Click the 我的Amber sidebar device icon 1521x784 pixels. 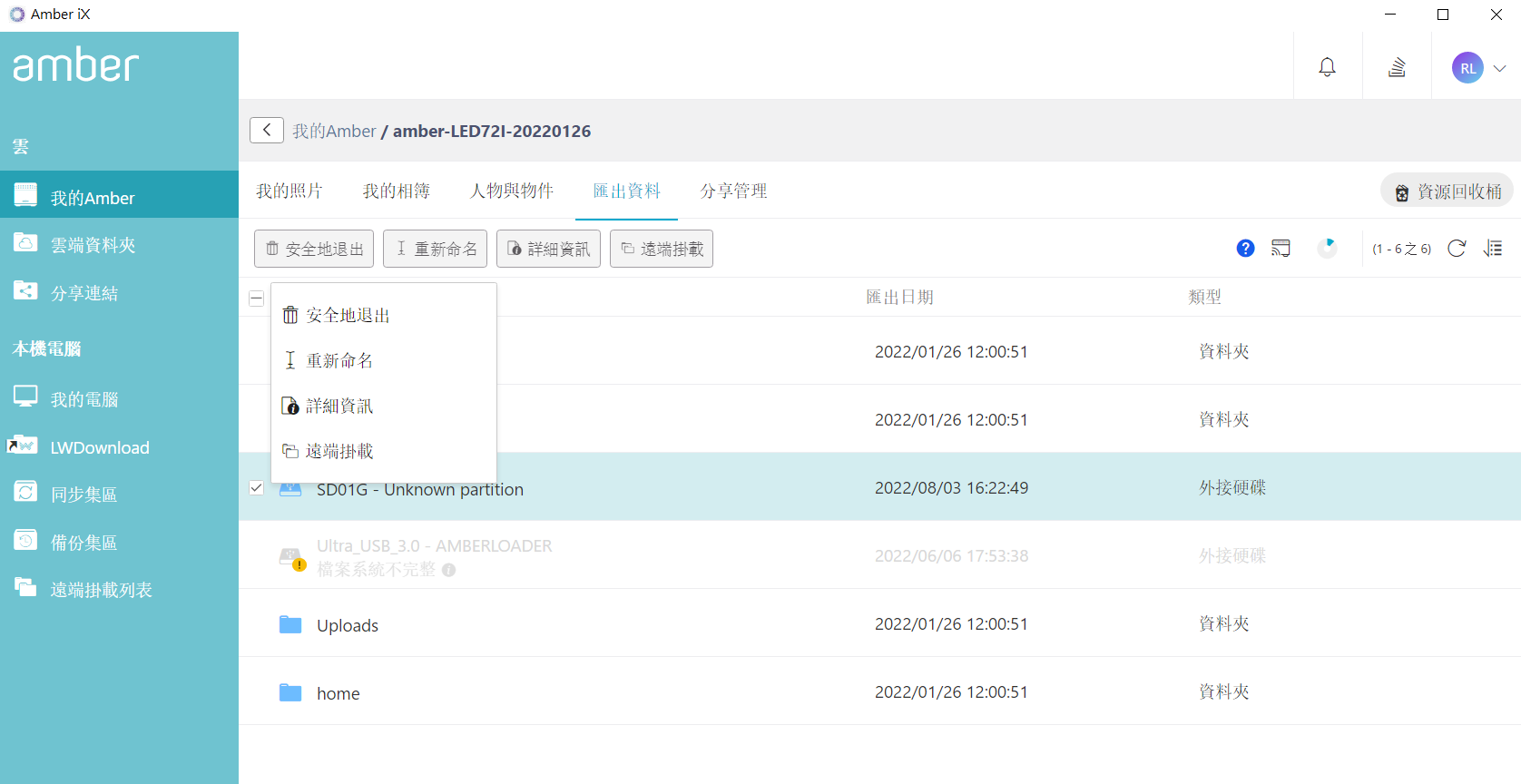25,194
